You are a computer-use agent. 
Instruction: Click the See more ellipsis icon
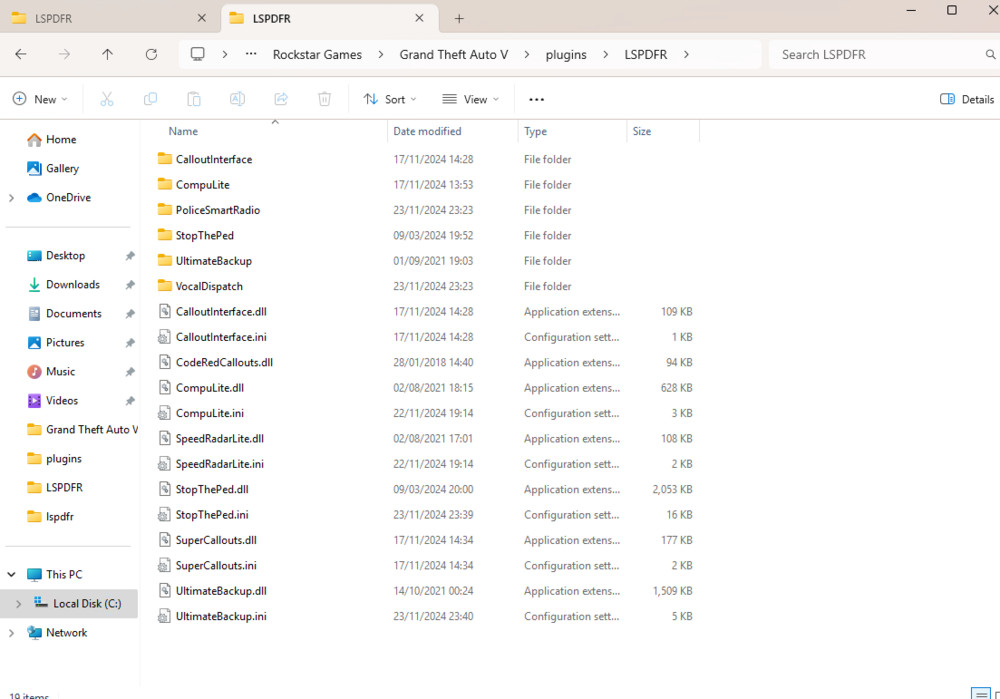pyautogui.click(x=536, y=99)
